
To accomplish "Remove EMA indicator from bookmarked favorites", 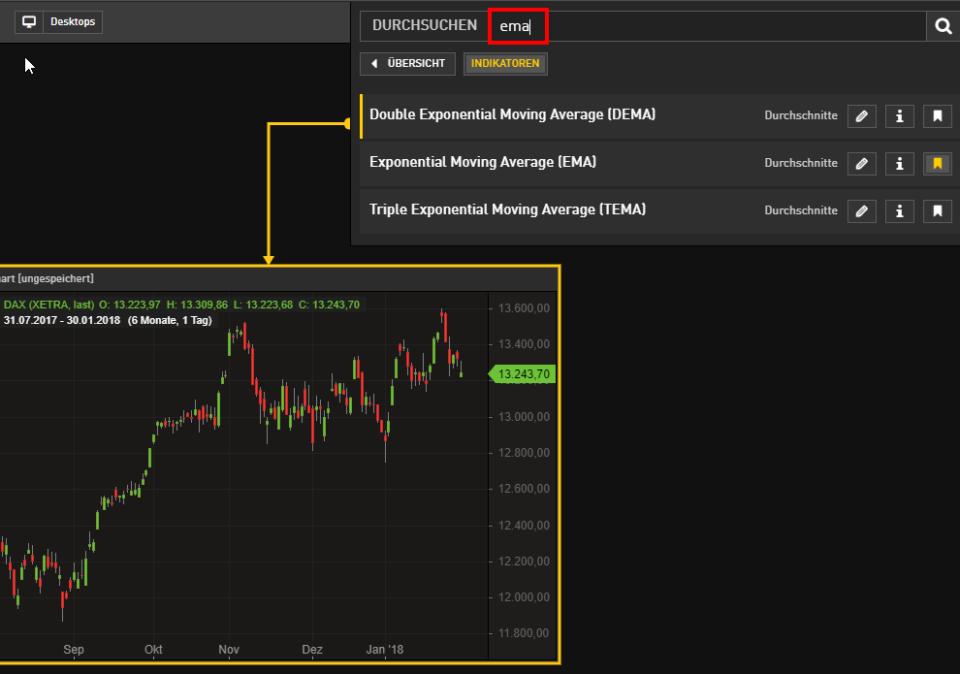I will pos(937,163).
